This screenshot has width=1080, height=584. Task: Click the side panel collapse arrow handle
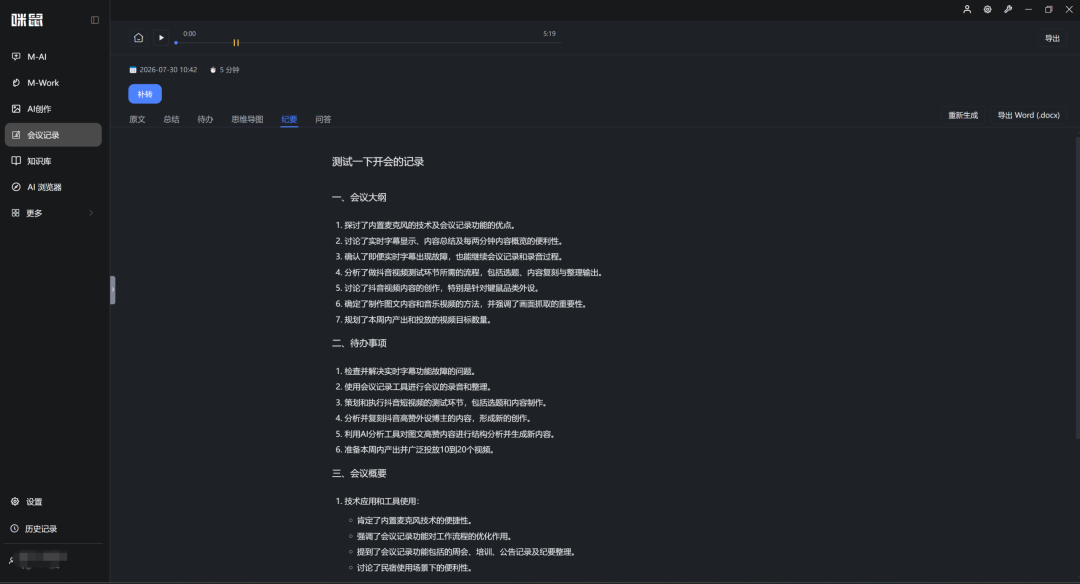click(x=113, y=290)
